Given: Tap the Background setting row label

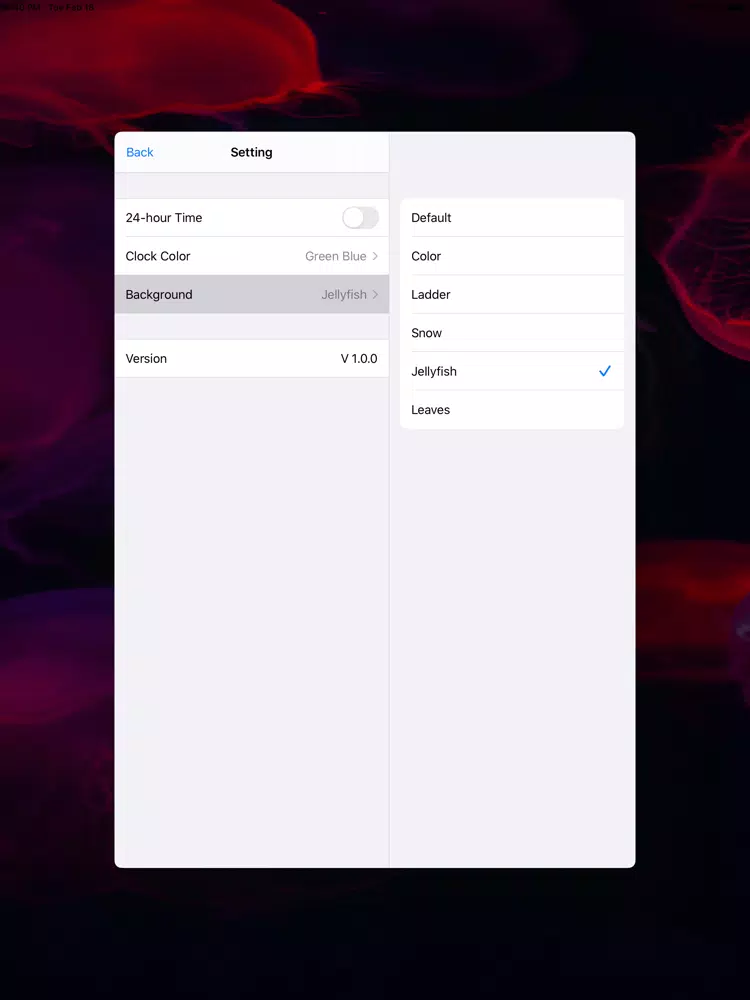Looking at the screenshot, I should coord(159,294).
